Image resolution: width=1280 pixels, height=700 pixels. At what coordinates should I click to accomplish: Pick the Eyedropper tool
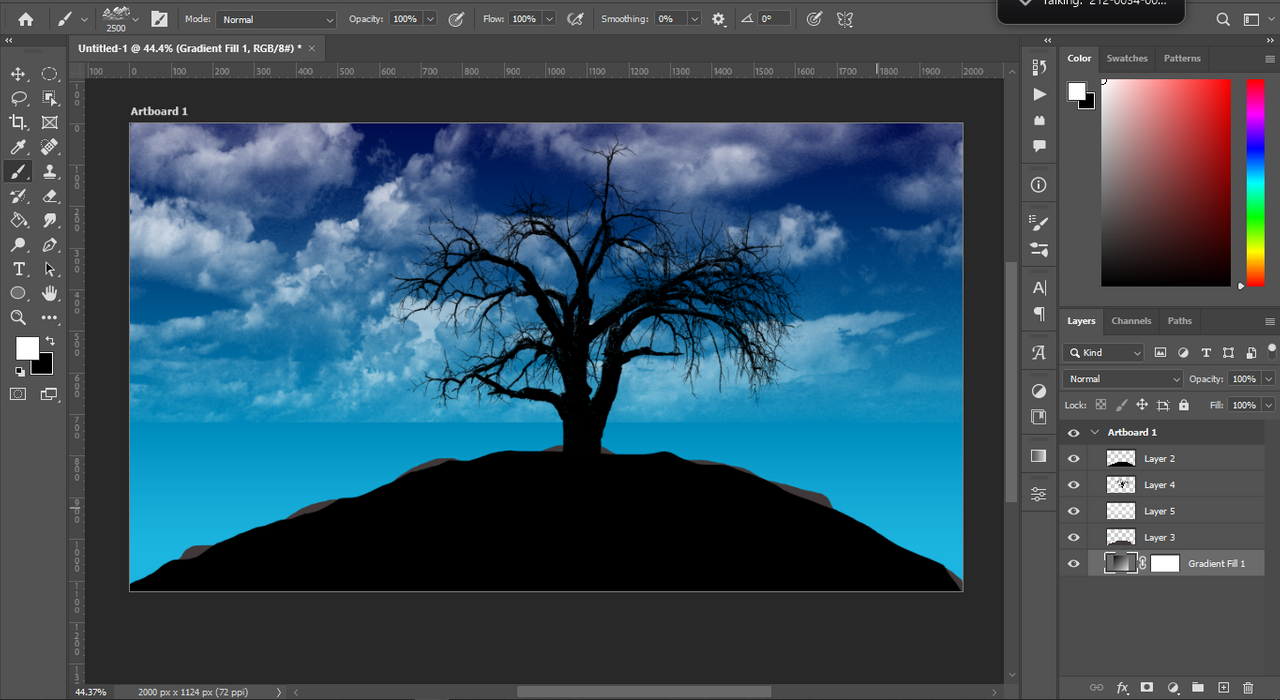[18, 147]
